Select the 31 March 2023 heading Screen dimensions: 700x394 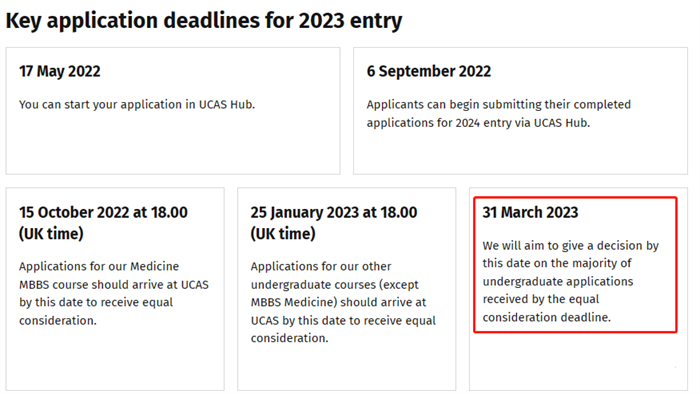click(x=530, y=212)
